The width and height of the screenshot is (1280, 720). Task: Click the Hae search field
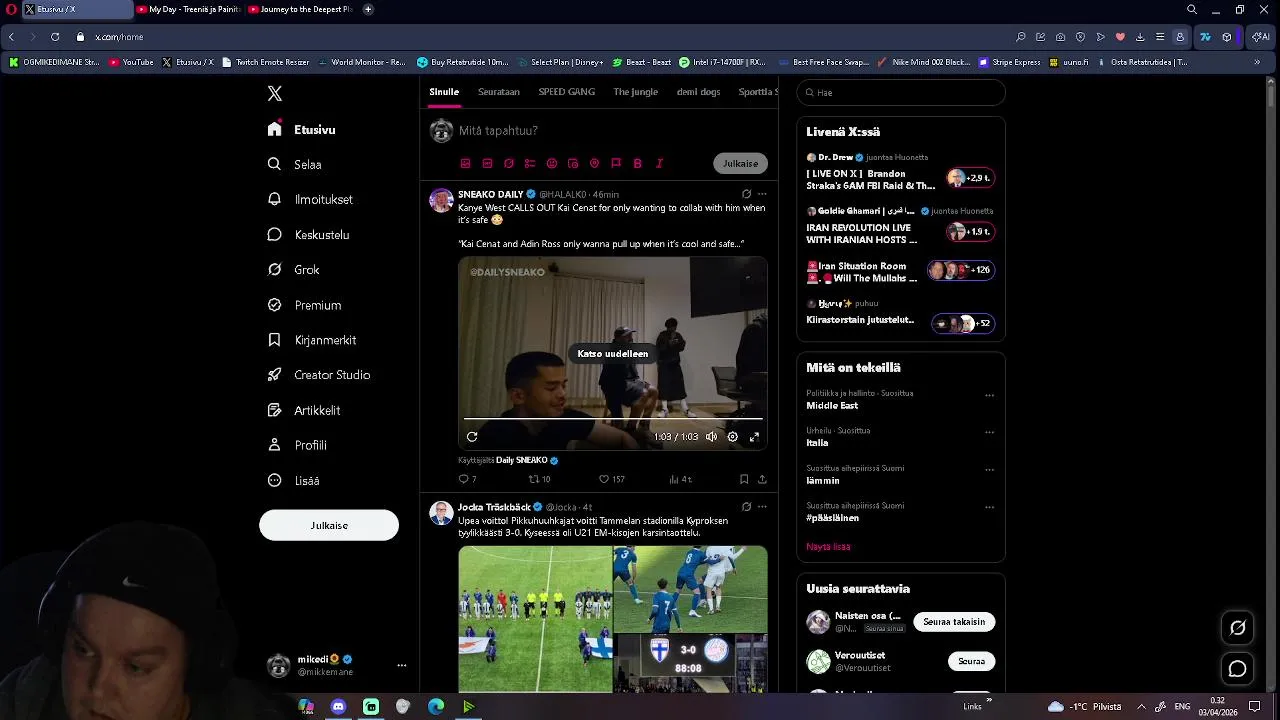(x=901, y=92)
